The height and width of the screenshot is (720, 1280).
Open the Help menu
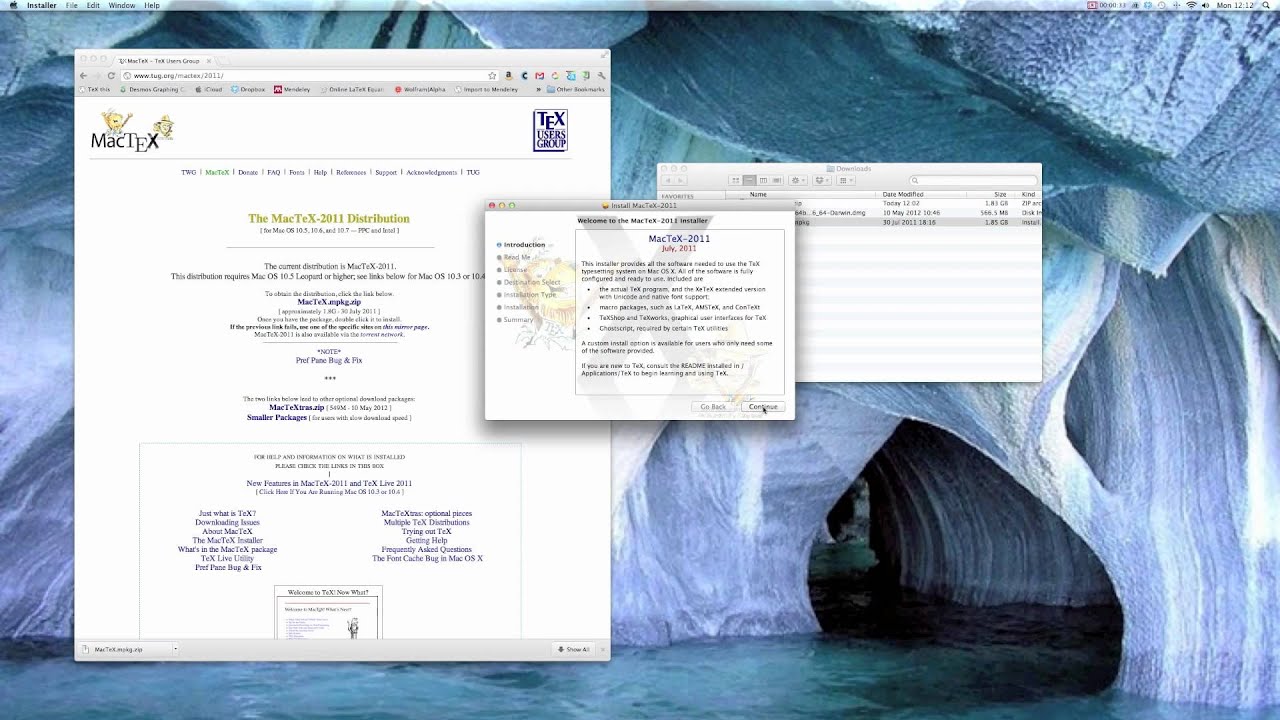(x=152, y=6)
